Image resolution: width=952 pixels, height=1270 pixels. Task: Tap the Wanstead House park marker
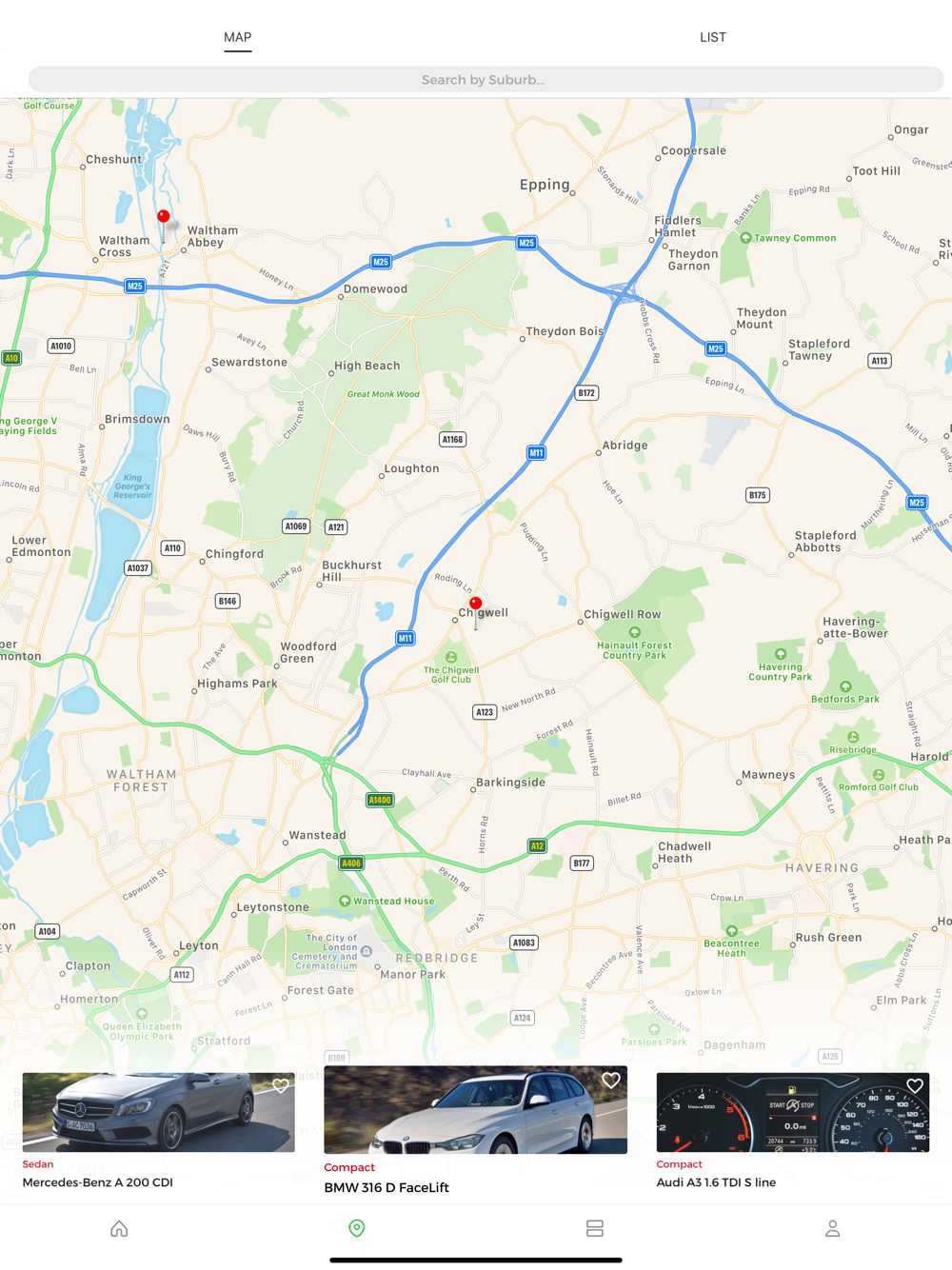pos(345,901)
